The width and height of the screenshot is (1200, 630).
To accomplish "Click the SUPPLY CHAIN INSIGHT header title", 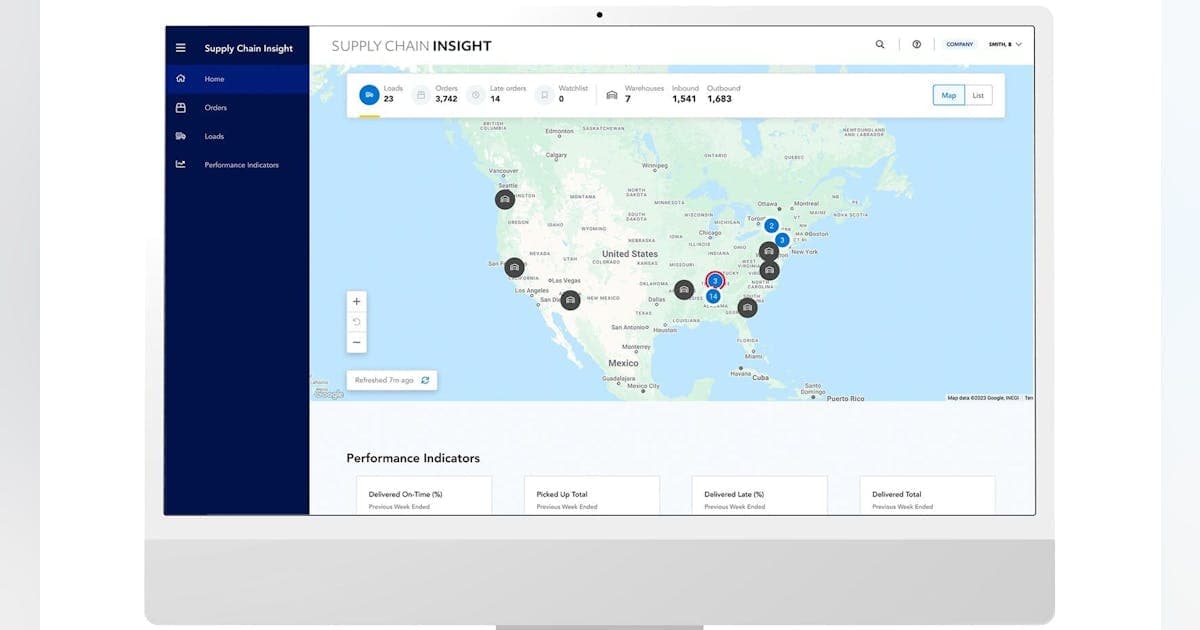I will (x=412, y=46).
